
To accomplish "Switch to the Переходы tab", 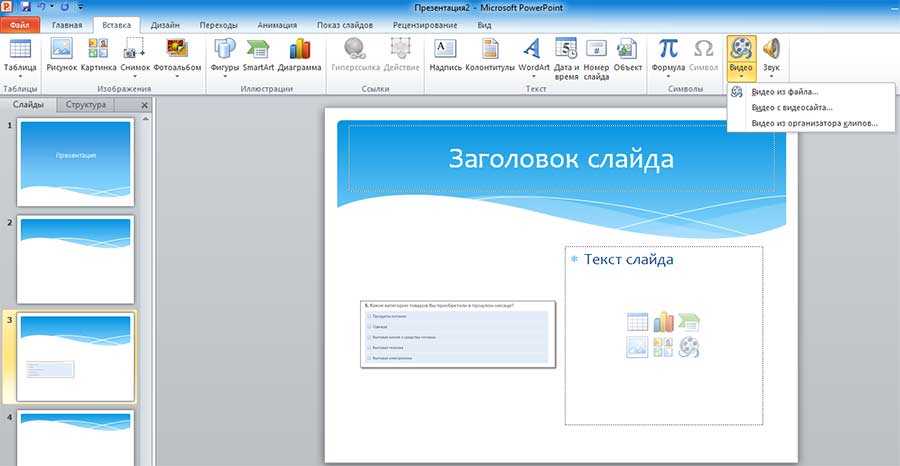I will [x=219, y=25].
